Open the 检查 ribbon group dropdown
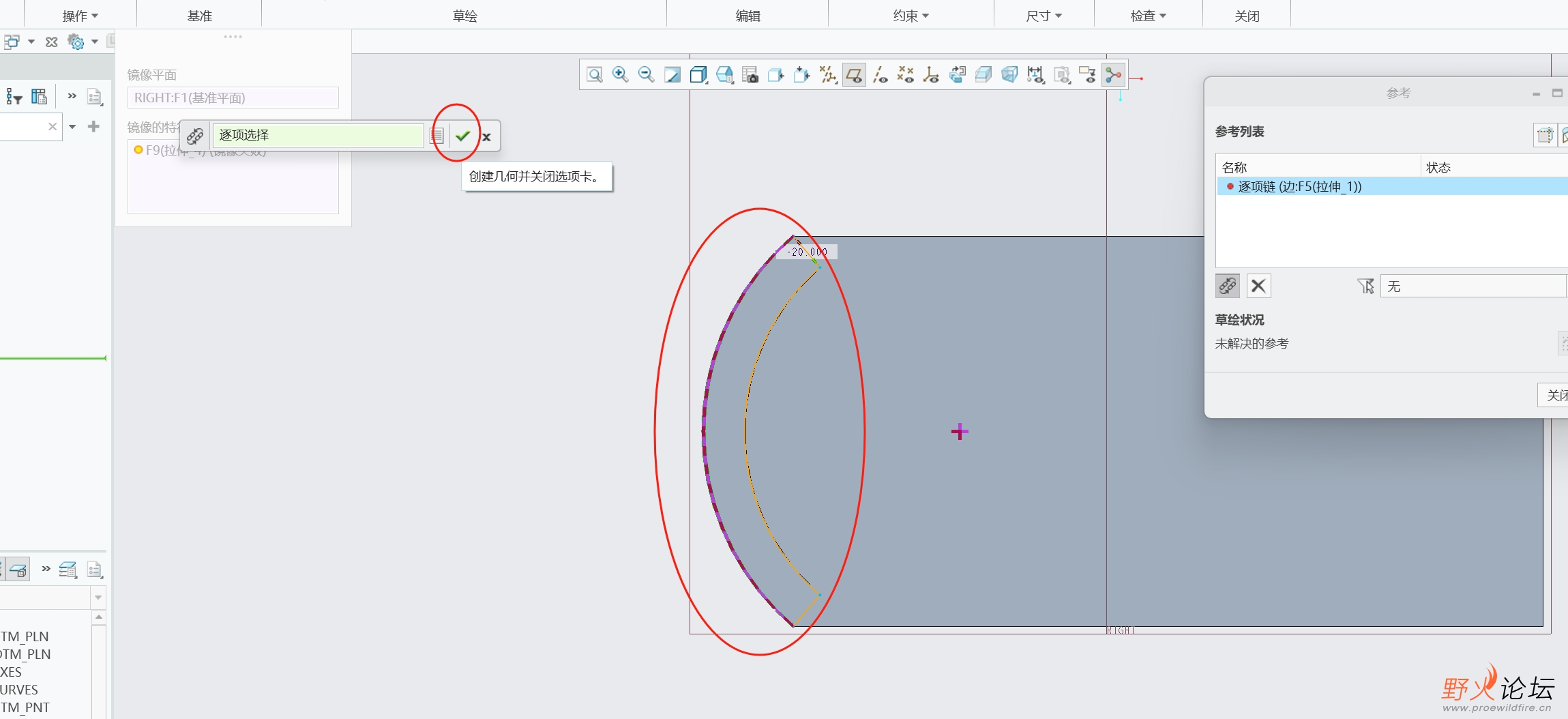The width and height of the screenshot is (1568, 719). [x=1148, y=16]
